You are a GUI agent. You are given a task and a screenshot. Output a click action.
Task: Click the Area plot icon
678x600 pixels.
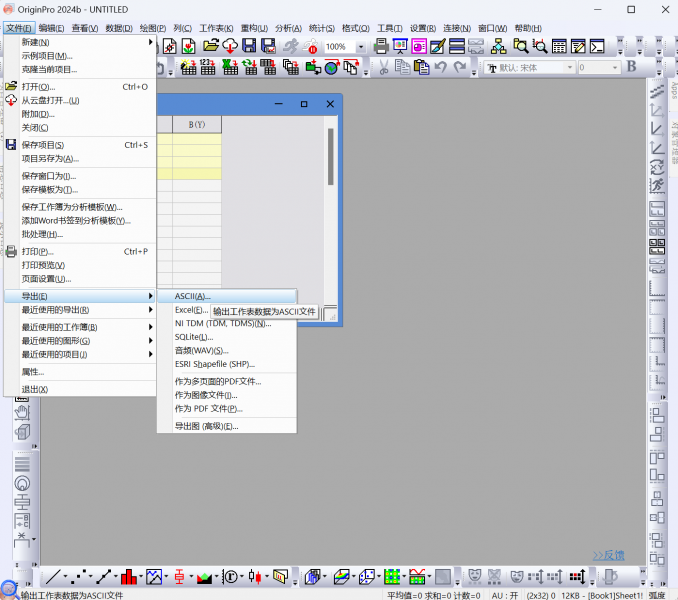tap(204, 577)
